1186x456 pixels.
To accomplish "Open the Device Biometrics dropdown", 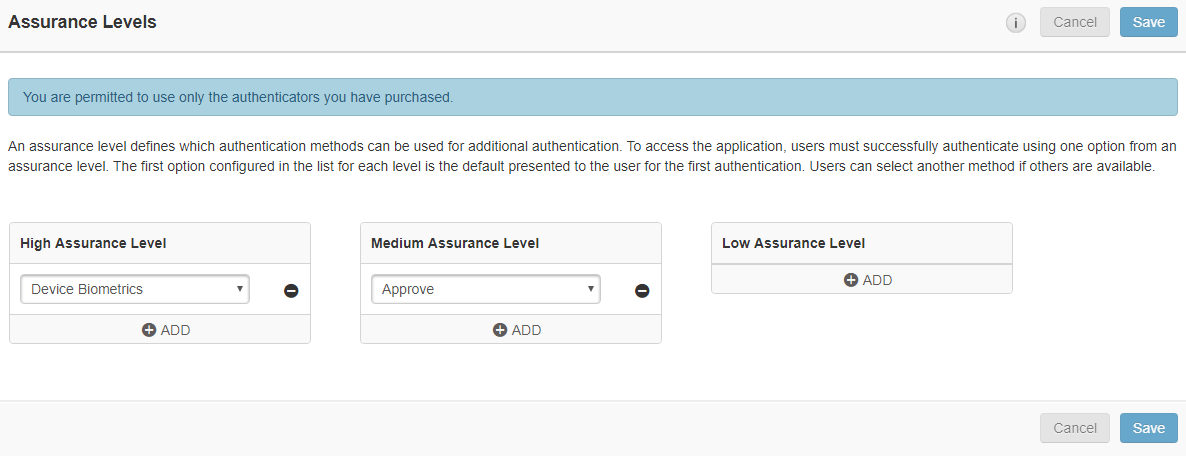I will click(x=134, y=289).
